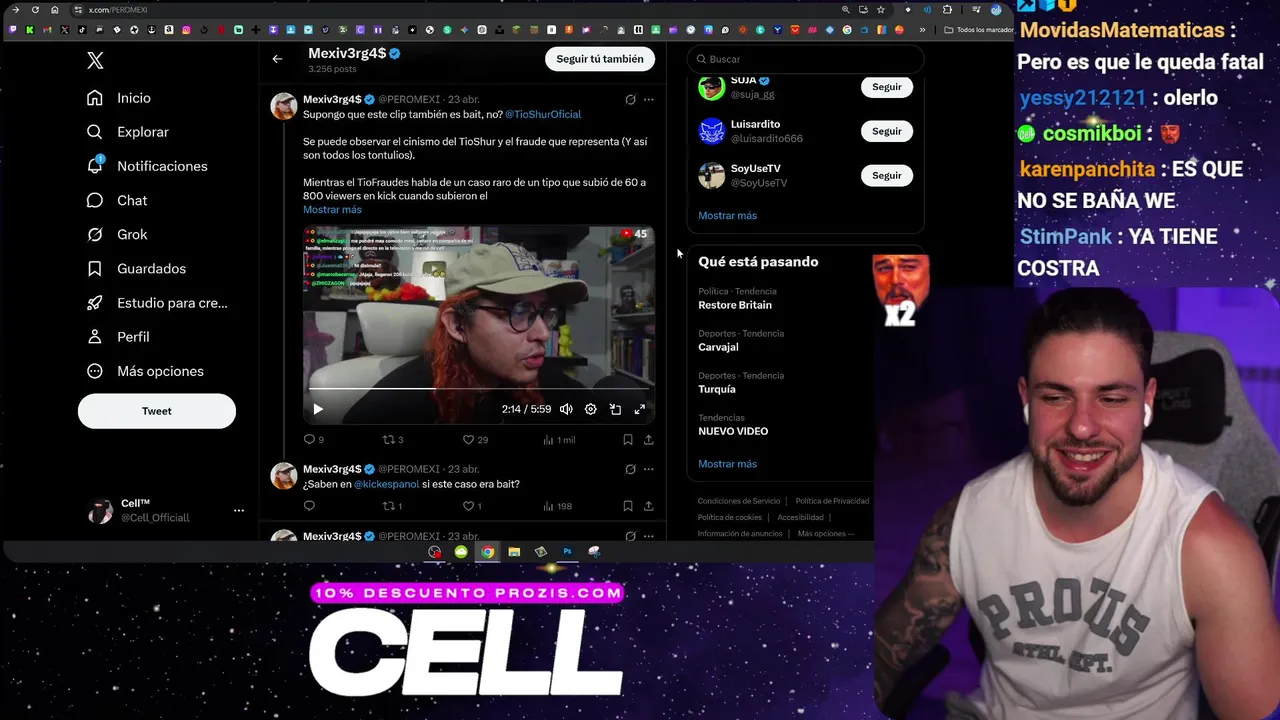Viewport: 1280px width, 720px height.
Task: Click Seguir tú también button
Action: (600, 59)
